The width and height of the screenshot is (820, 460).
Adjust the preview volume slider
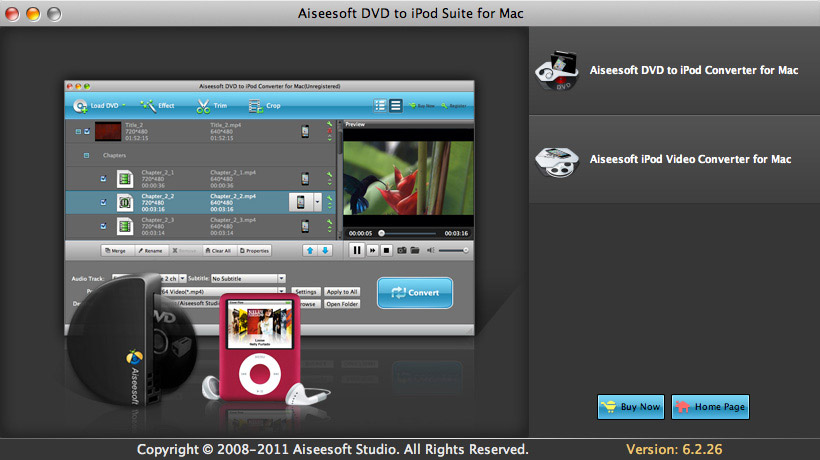453,250
